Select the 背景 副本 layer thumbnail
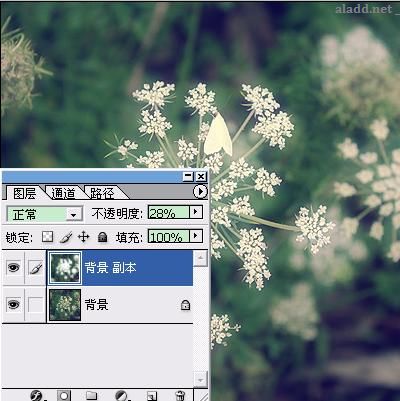Image resolution: width=400 pixels, height=401 pixels. coord(65,268)
